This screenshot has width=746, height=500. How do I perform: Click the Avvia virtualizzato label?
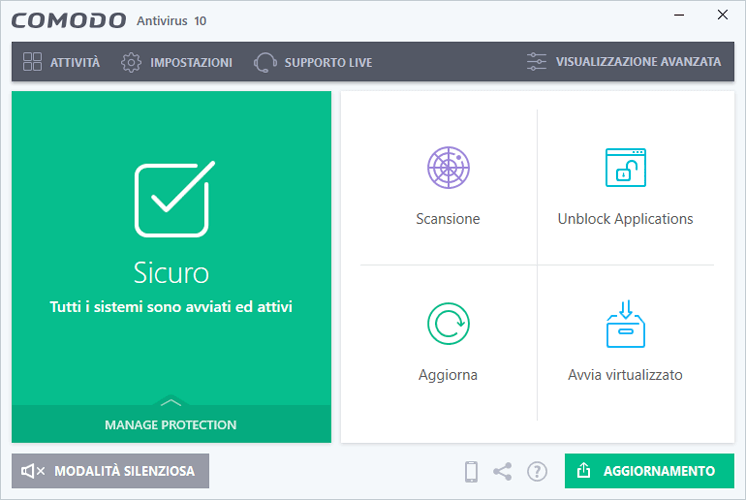[625, 375]
